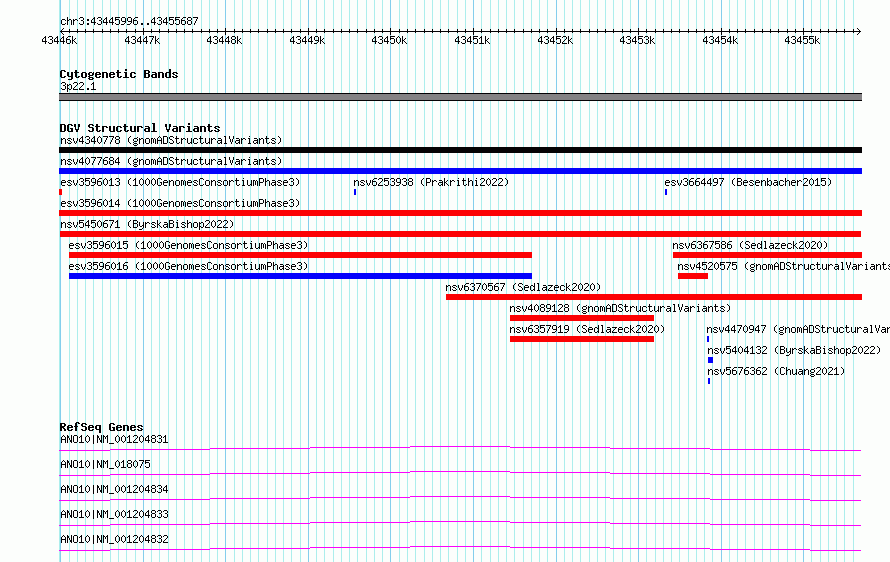Viewport: 890px width, 562px height.
Task: Click the short red nsv4520575 bar
Action: 692,276
